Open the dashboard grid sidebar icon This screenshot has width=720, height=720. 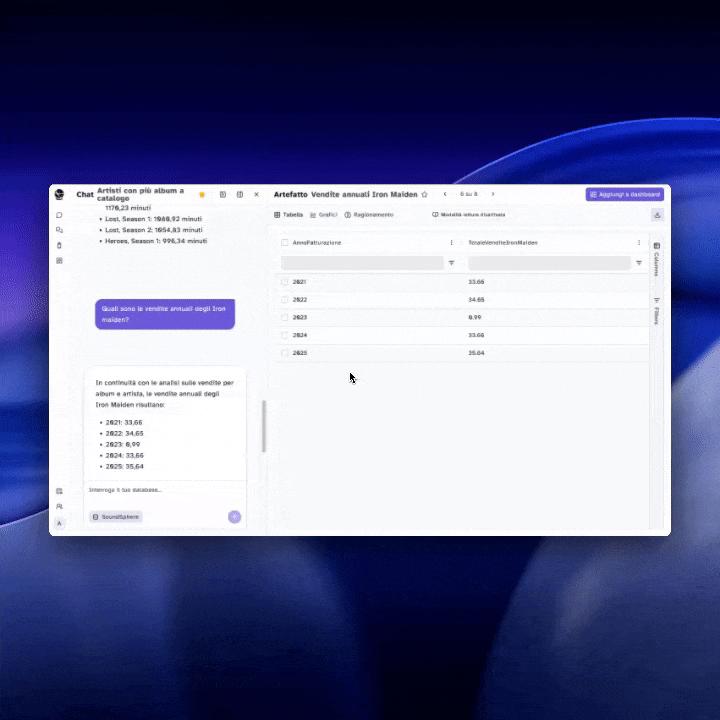(59, 261)
